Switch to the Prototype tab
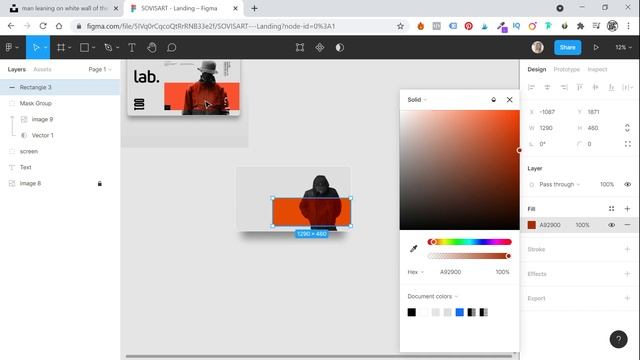The height and width of the screenshot is (360, 640). click(x=567, y=69)
